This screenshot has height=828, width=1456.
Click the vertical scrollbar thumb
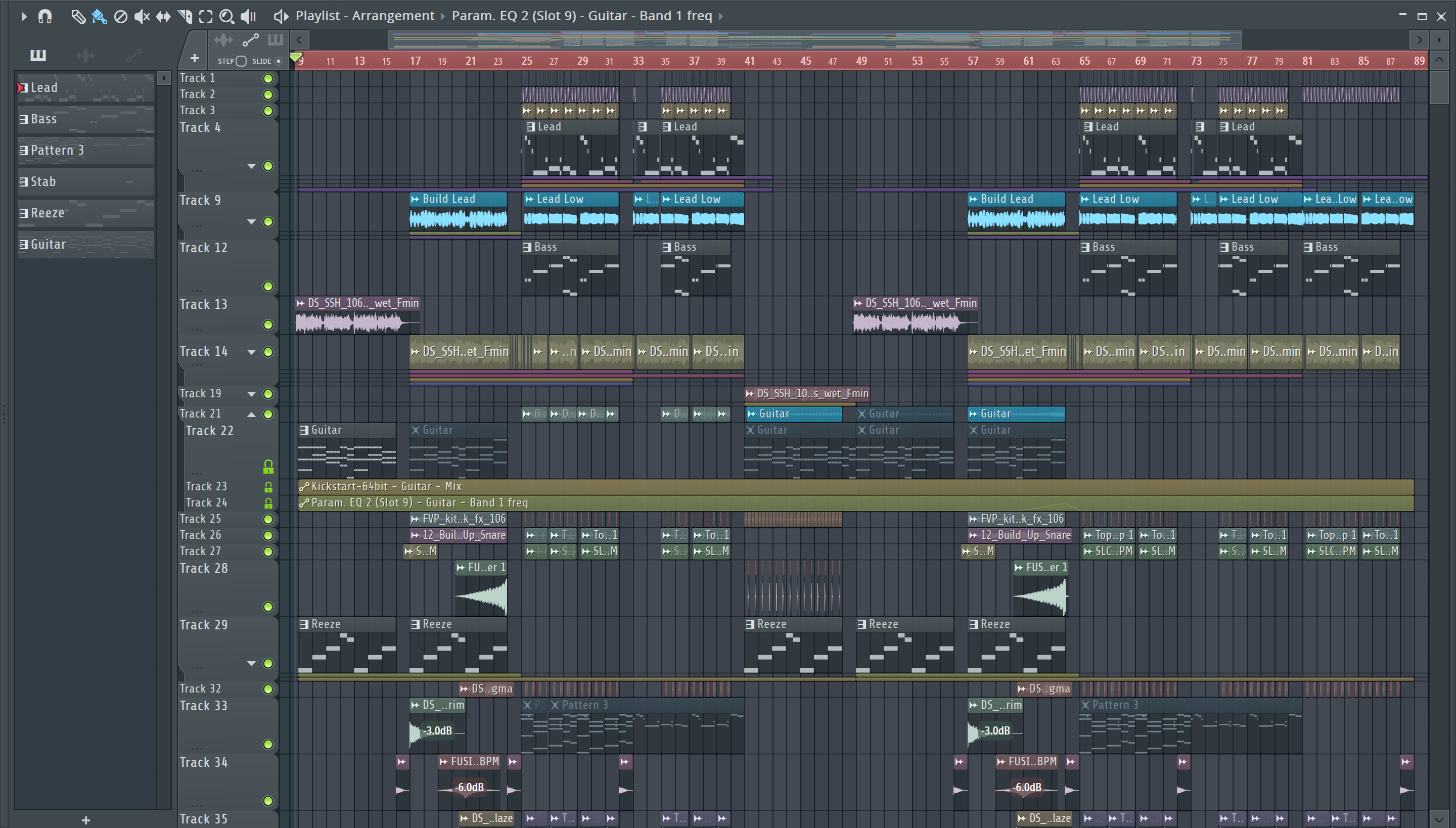pyautogui.click(x=1439, y=87)
